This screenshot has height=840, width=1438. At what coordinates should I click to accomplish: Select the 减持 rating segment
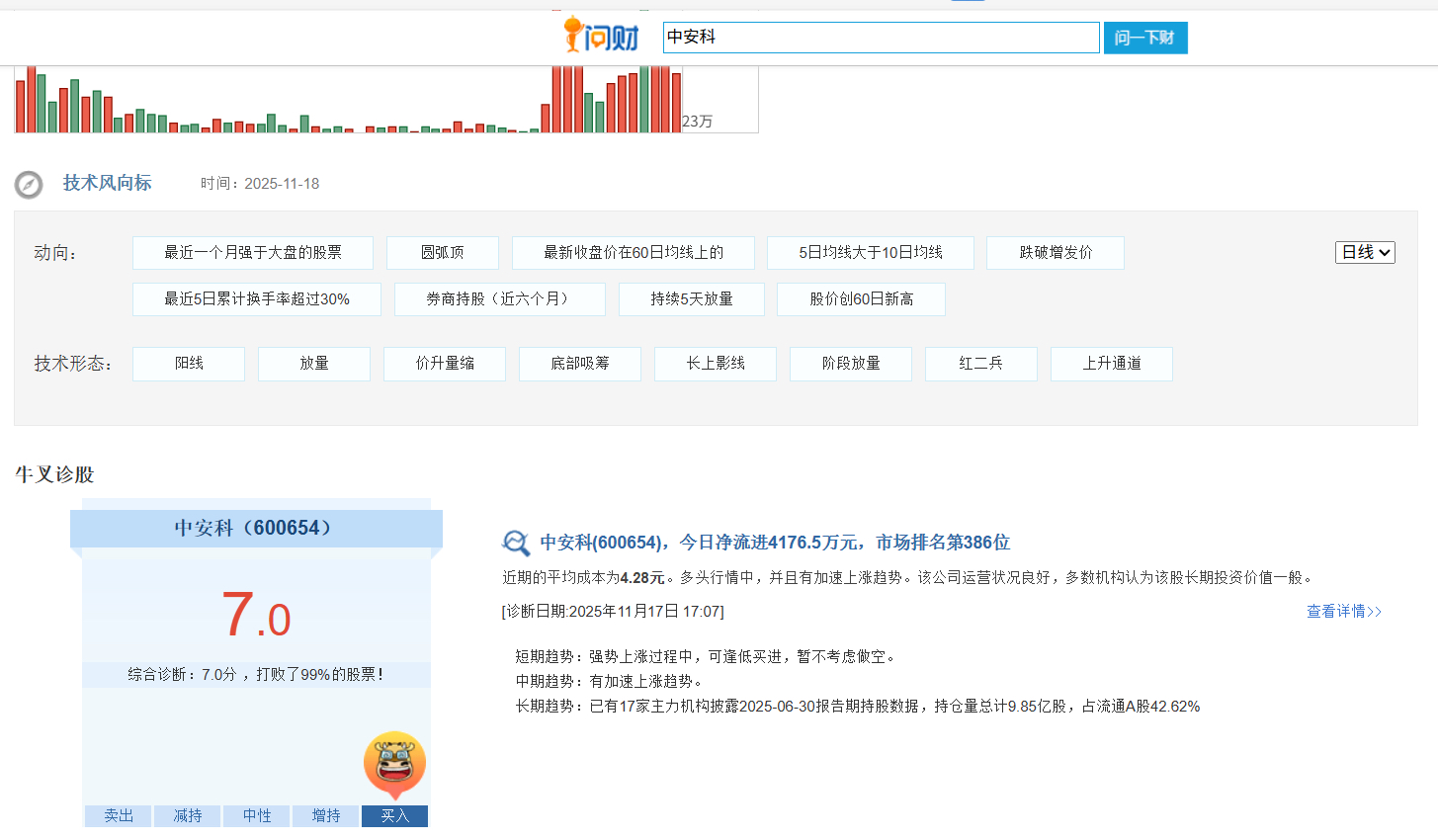point(188,815)
